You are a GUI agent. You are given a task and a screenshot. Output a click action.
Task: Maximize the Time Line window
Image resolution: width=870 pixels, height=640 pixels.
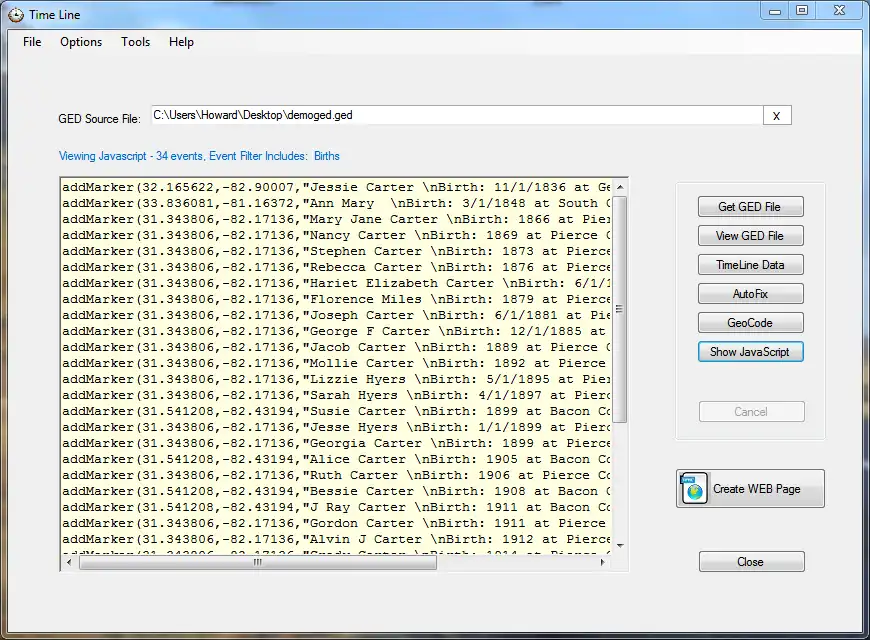(x=802, y=11)
